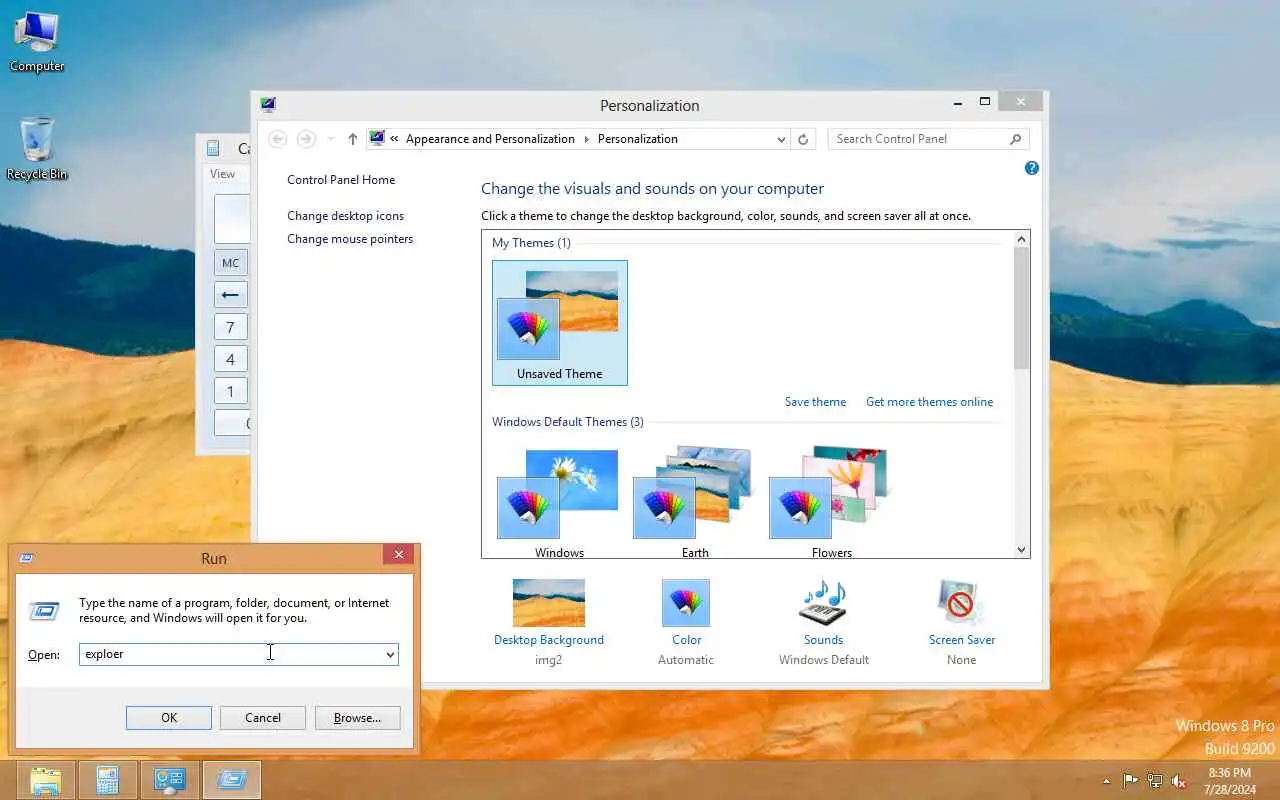The height and width of the screenshot is (800, 1280).
Task: Click the Desktop Background link text
Action: point(548,640)
